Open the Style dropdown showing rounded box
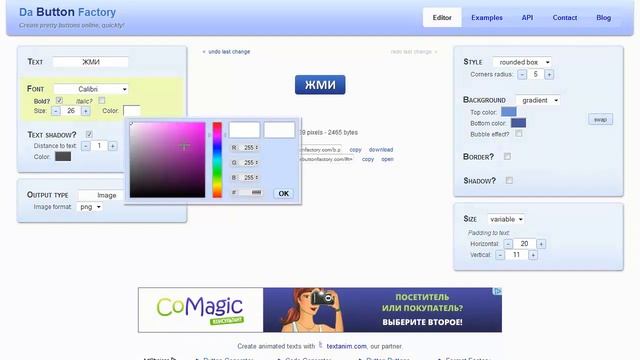The width and height of the screenshot is (640, 360). pos(522,62)
